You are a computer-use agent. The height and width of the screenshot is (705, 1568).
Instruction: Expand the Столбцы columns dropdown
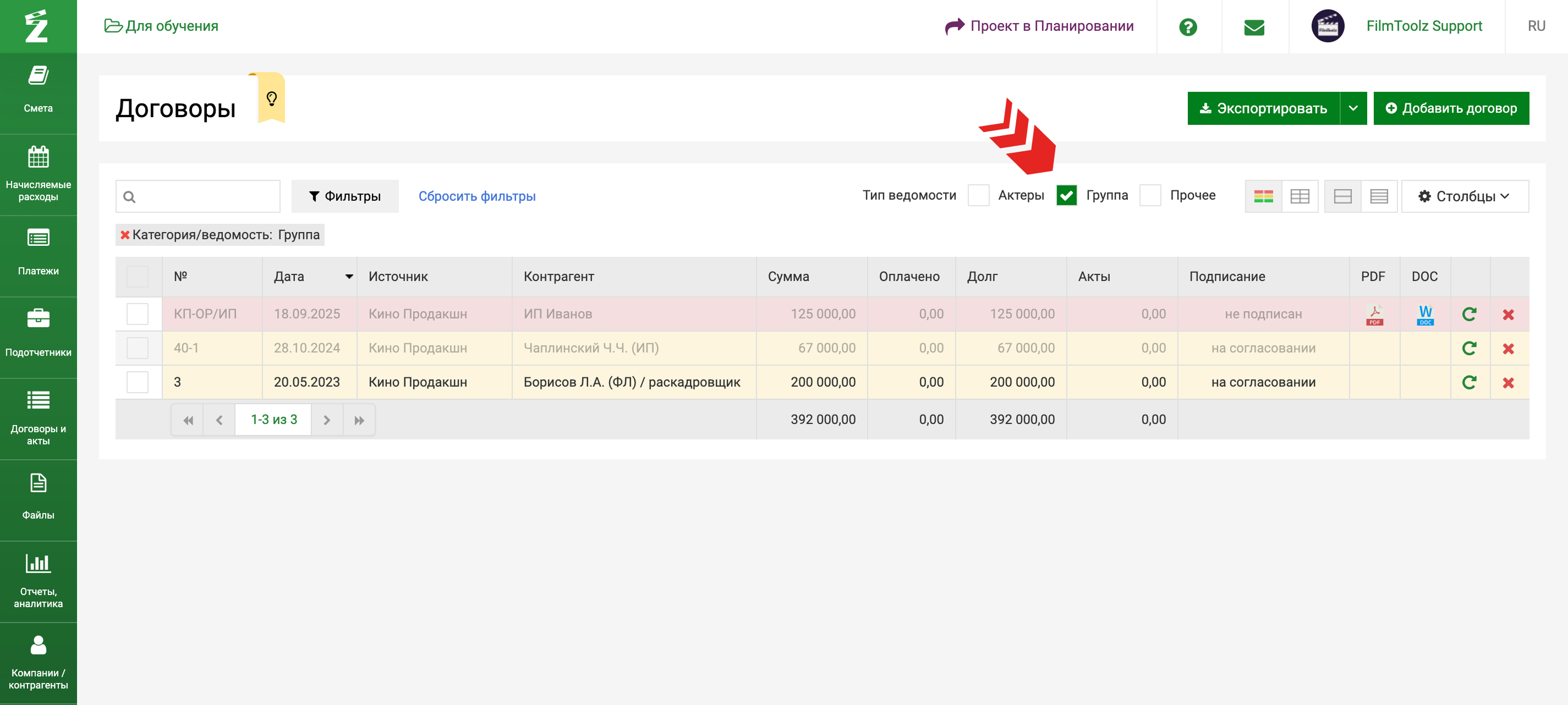pyautogui.click(x=1464, y=196)
